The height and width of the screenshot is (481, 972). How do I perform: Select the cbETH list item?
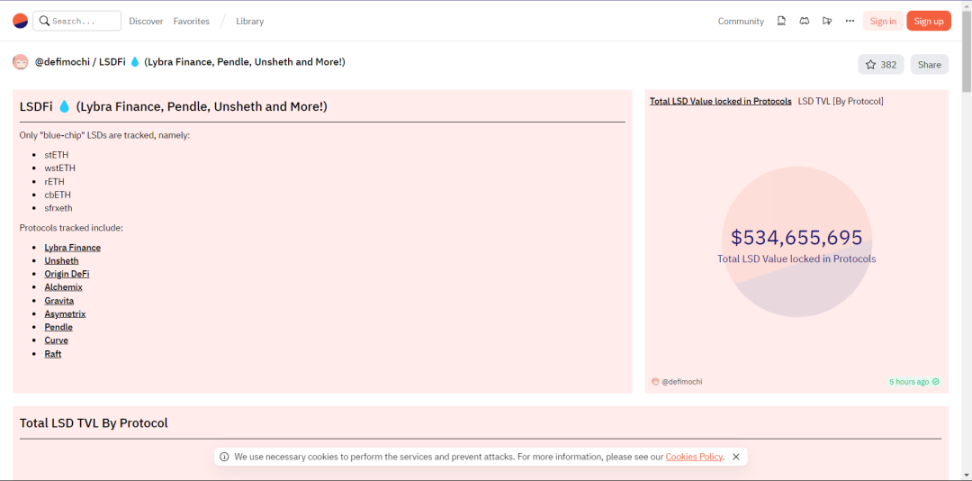[58, 195]
